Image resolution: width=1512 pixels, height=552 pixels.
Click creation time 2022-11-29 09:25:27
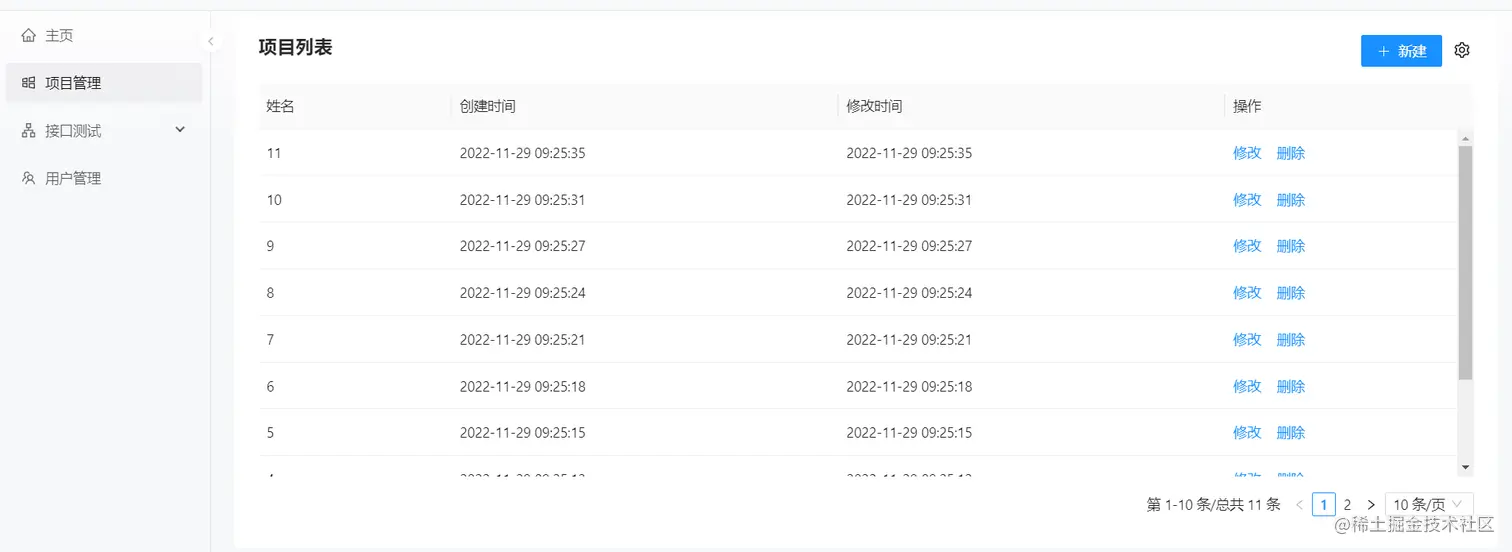pyautogui.click(x=522, y=246)
